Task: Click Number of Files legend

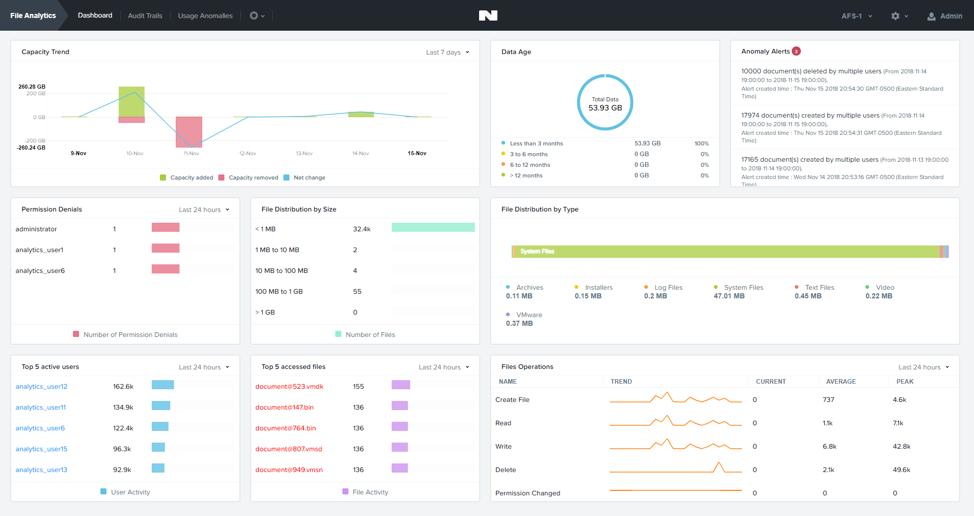Action: [365, 335]
